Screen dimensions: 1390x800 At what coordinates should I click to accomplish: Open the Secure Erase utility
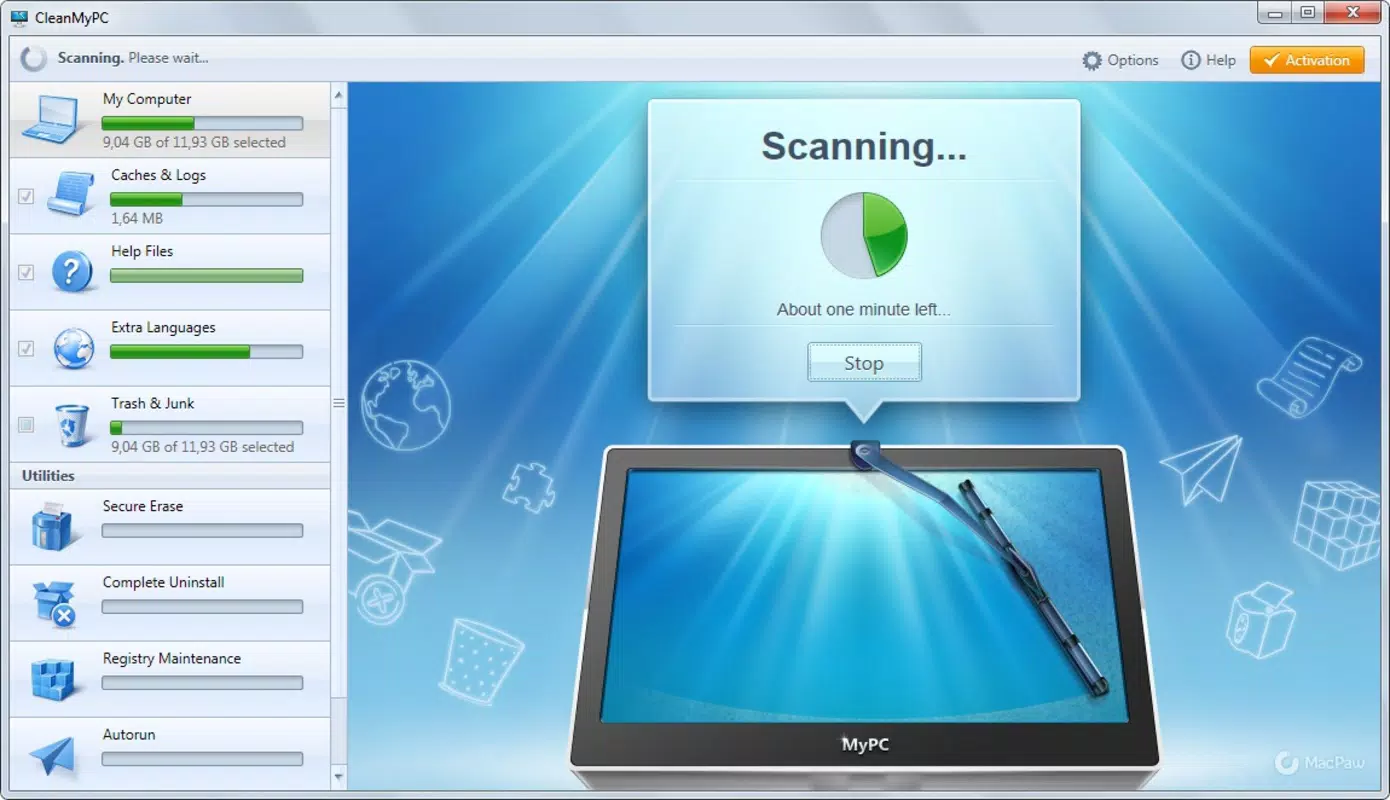170,527
